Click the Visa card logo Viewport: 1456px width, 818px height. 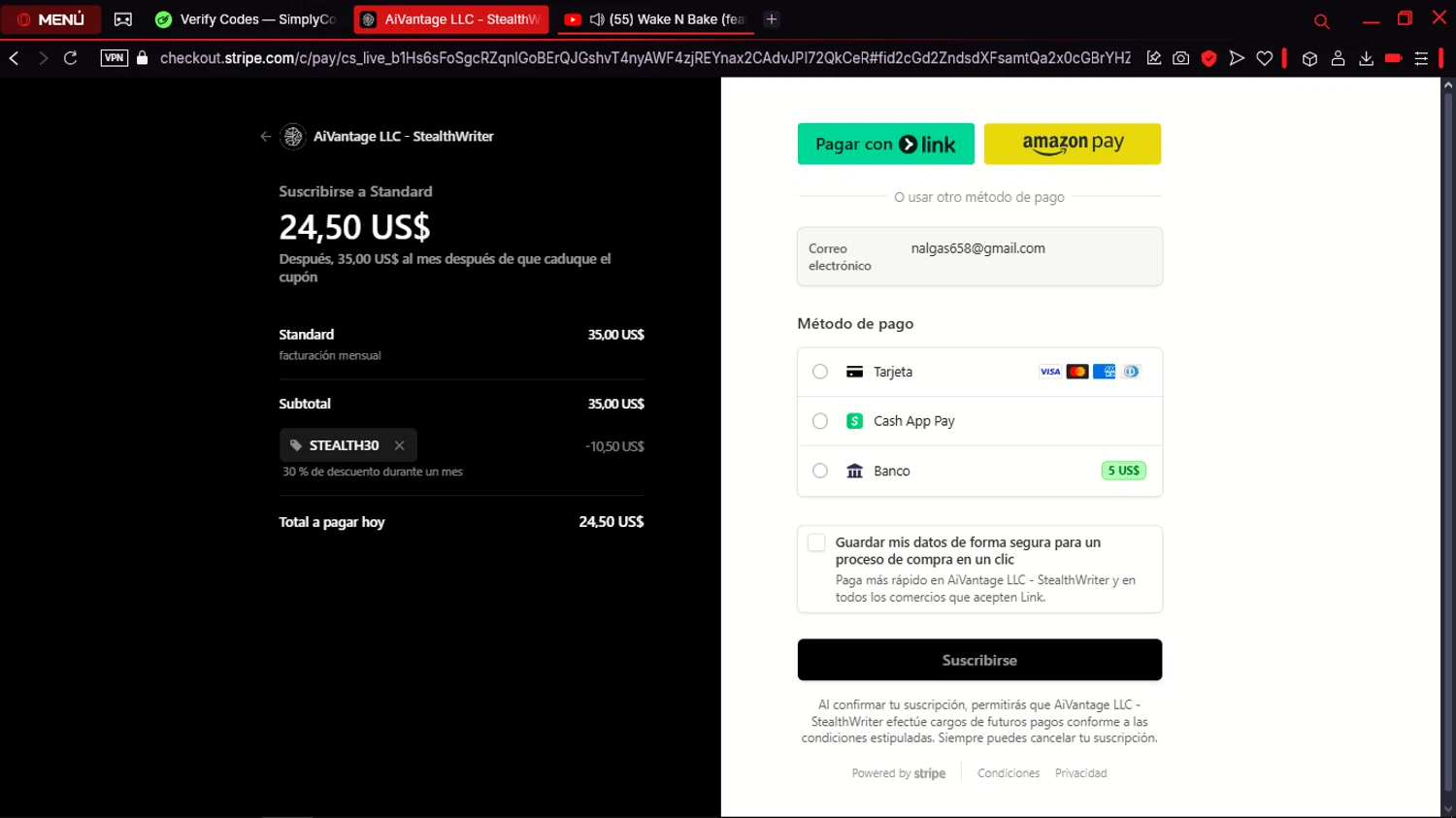[1050, 372]
